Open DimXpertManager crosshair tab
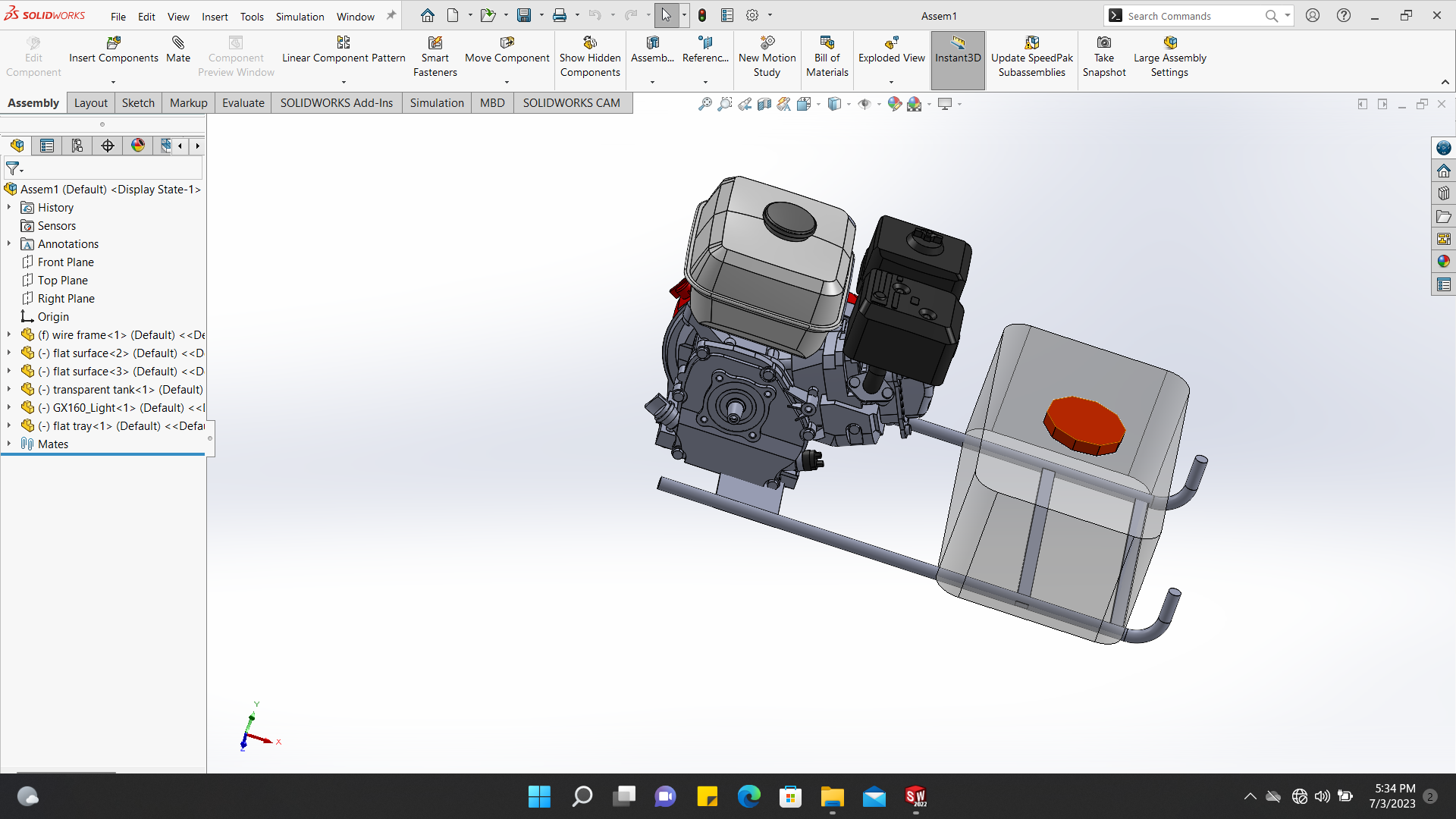Image resolution: width=1456 pixels, height=819 pixels. [108, 146]
